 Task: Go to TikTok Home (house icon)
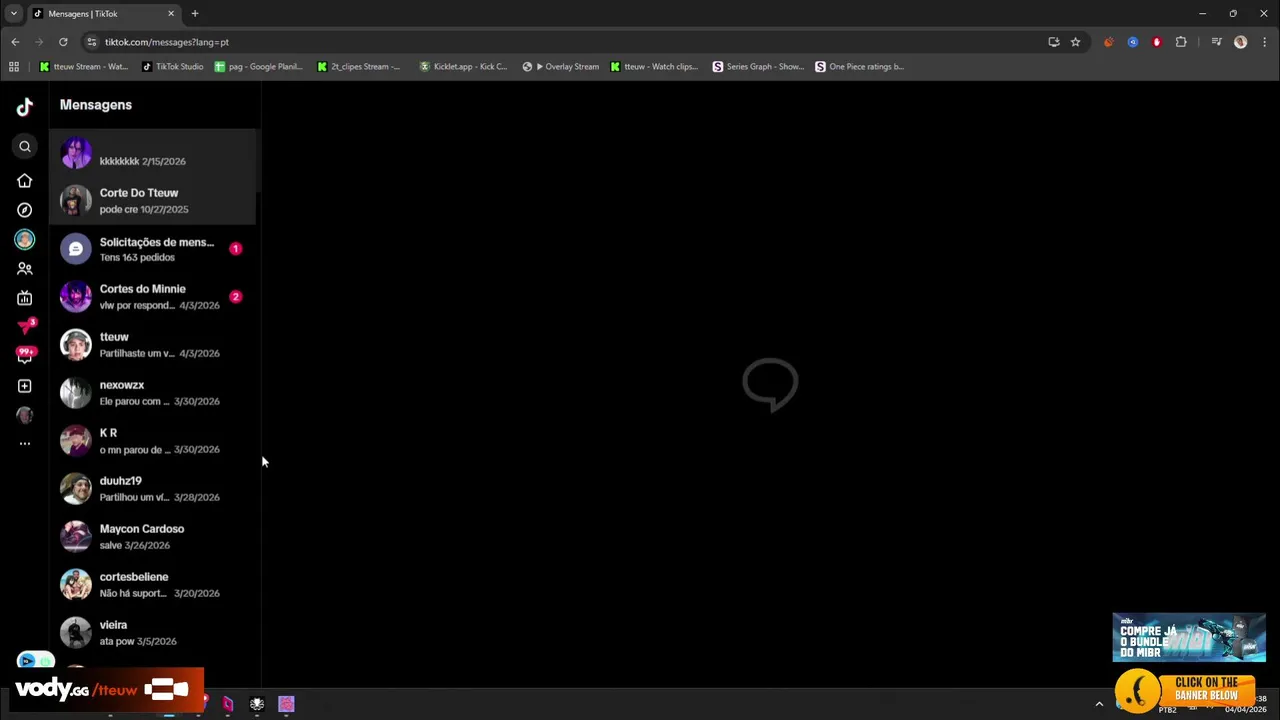(x=25, y=181)
